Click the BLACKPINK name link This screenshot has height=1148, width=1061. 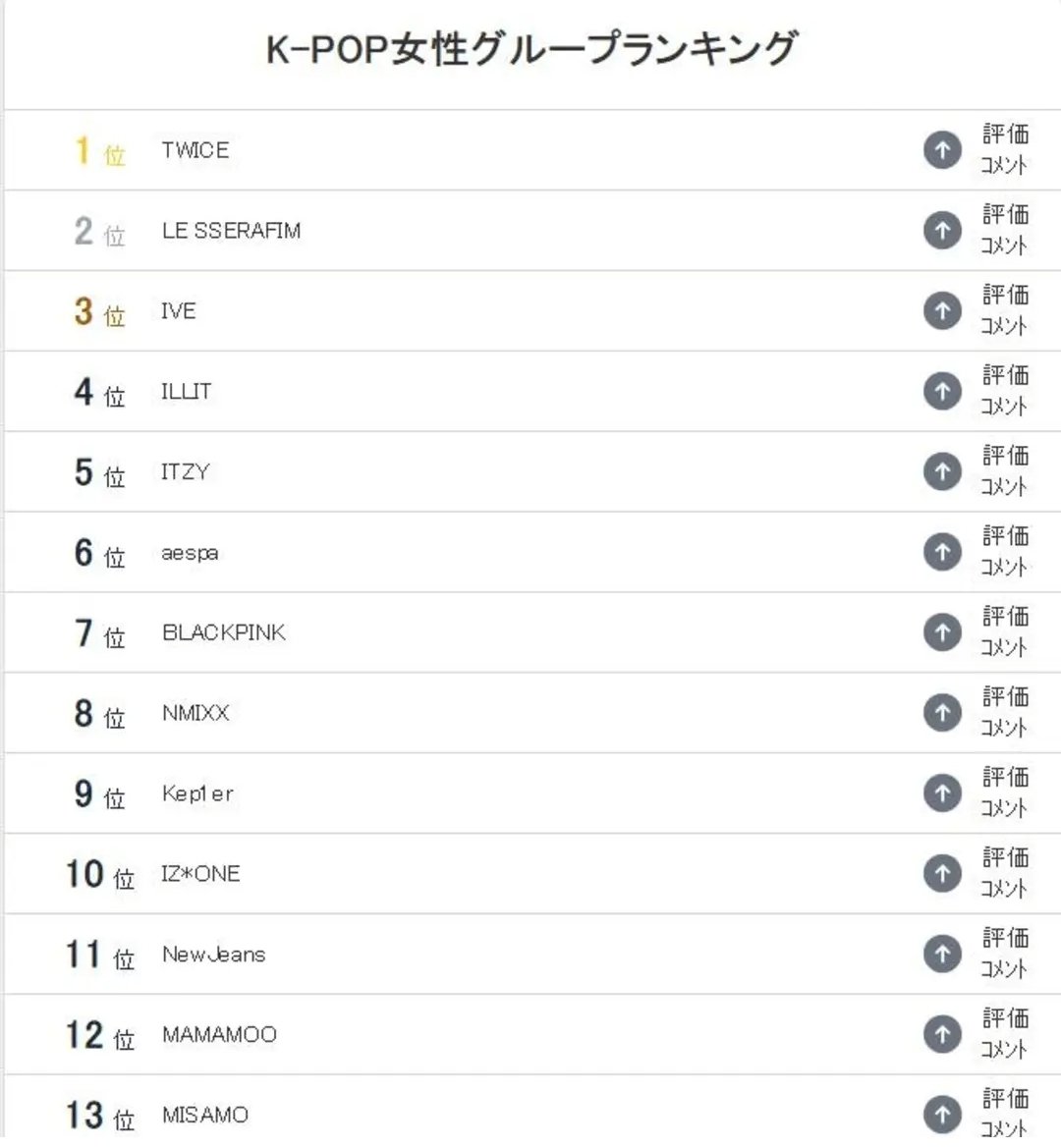click(223, 632)
